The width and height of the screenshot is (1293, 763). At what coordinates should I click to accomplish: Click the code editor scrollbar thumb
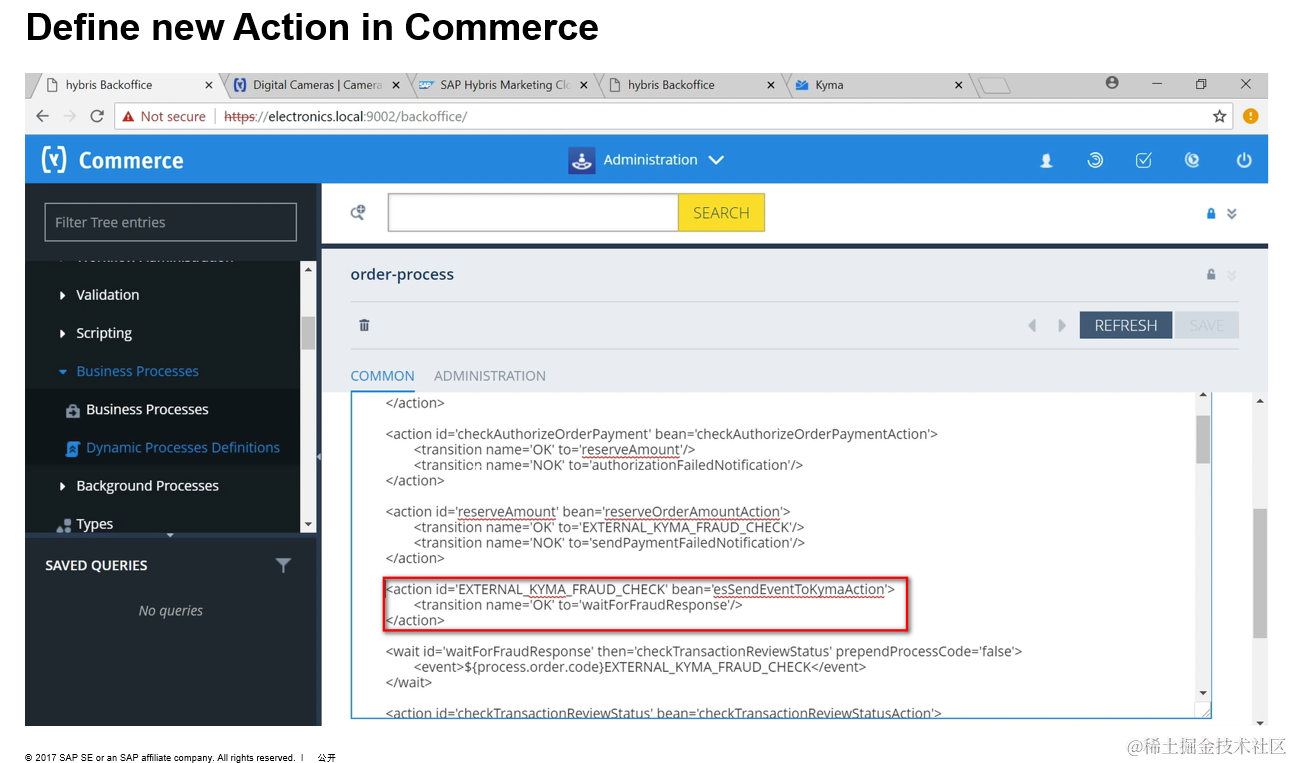click(x=1203, y=439)
